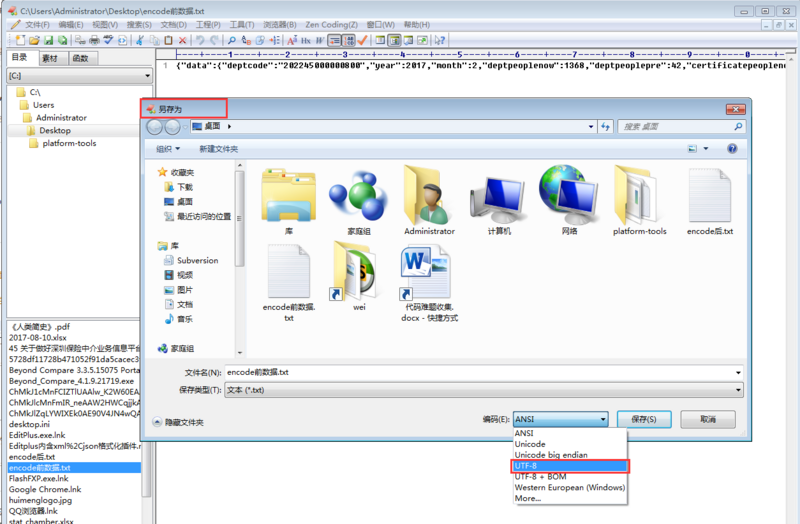
Task: Toggle Word Wrap toolbar icon
Action: coord(319,40)
